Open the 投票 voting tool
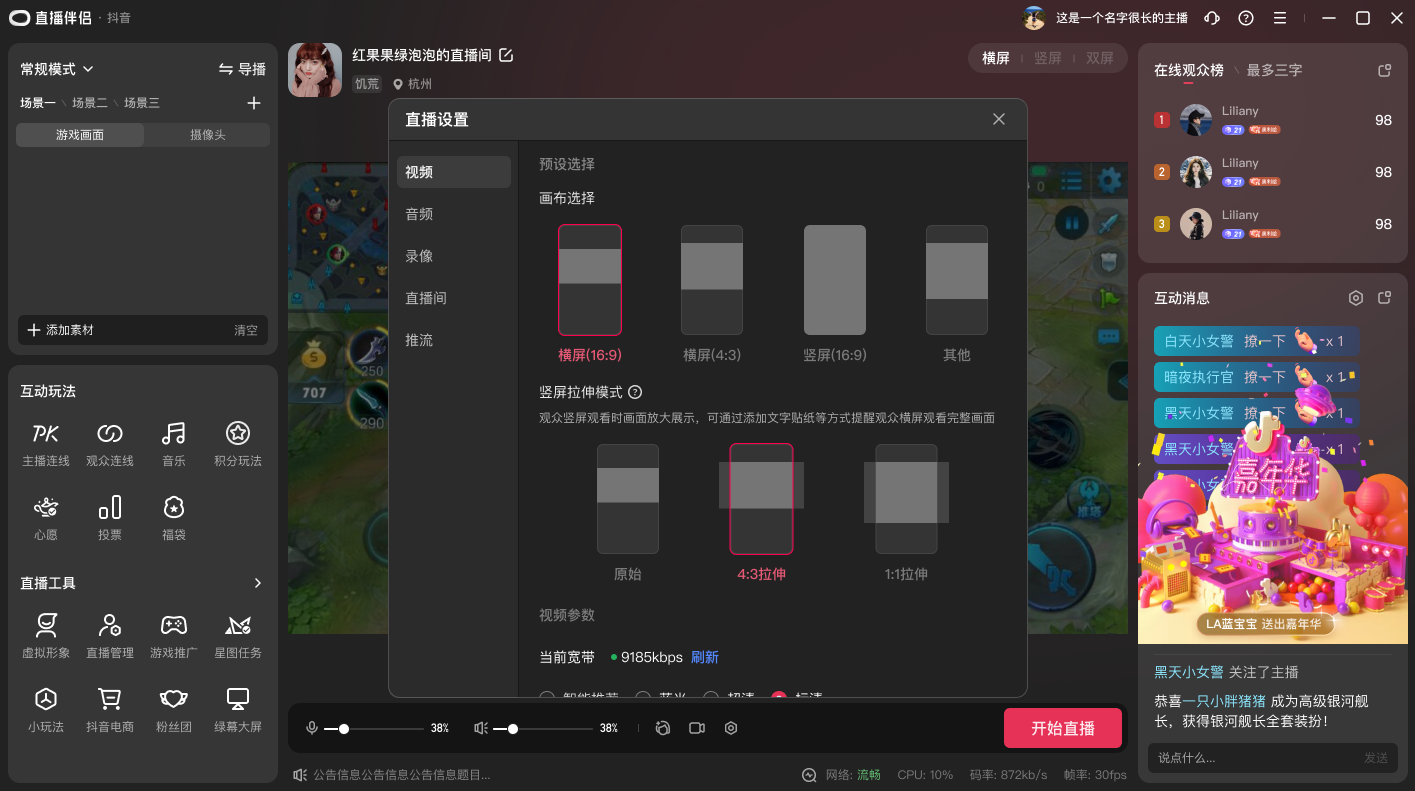 click(x=110, y=518)
